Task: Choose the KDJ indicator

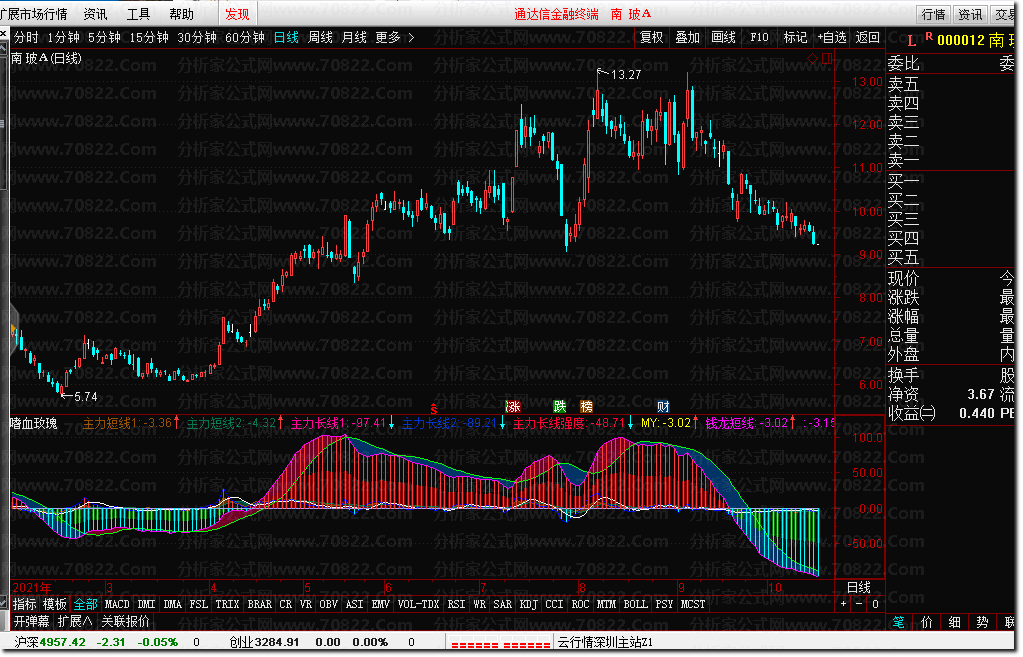Action: [x=528, y=604]
